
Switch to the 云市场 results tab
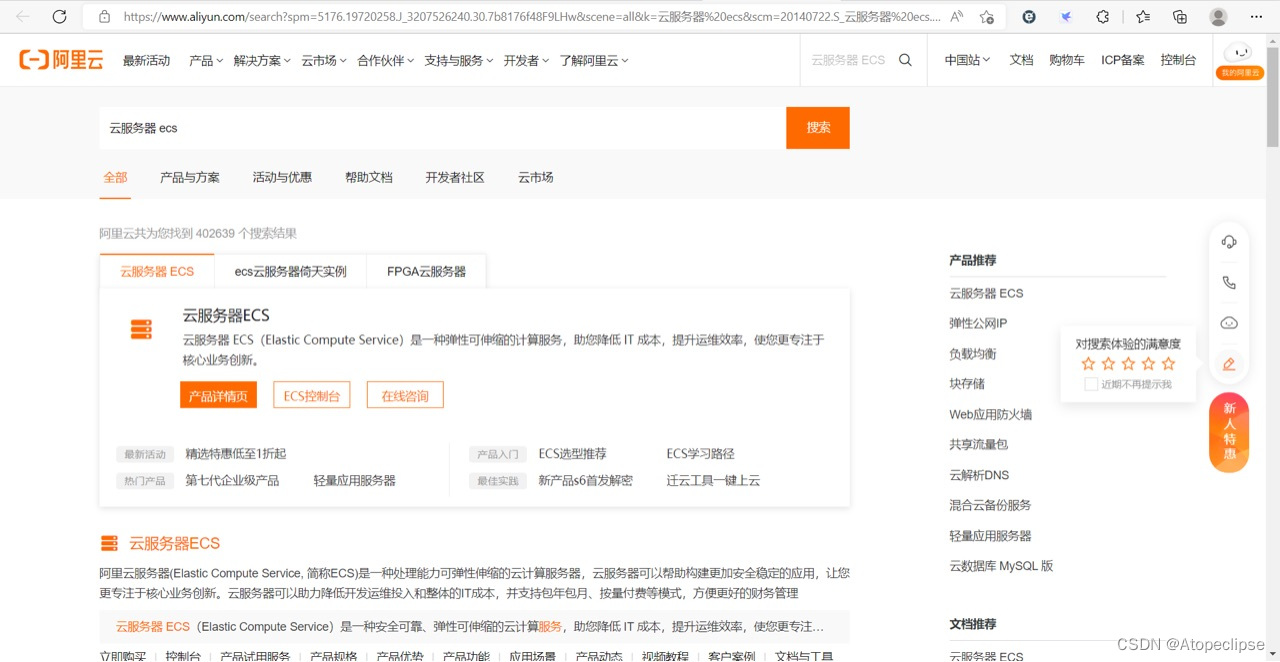pyautogui.click(x=535, y=177)
